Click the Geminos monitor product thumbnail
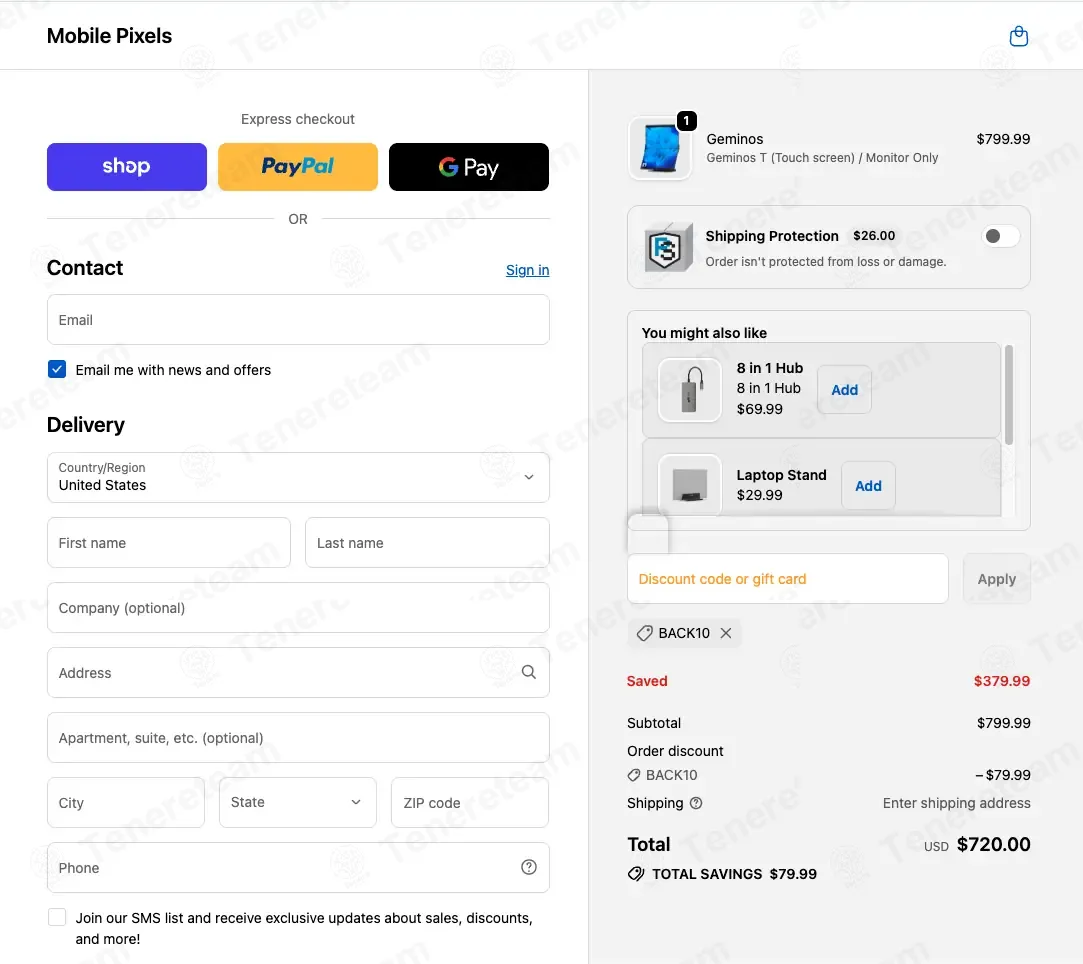1083x964 pixels. [x=660, y=148]
